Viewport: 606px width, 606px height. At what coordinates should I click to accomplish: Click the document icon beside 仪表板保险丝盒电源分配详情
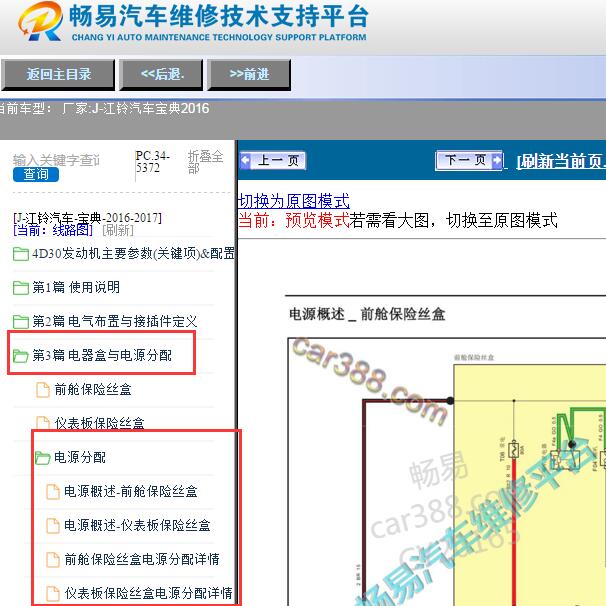pos(53,593)
